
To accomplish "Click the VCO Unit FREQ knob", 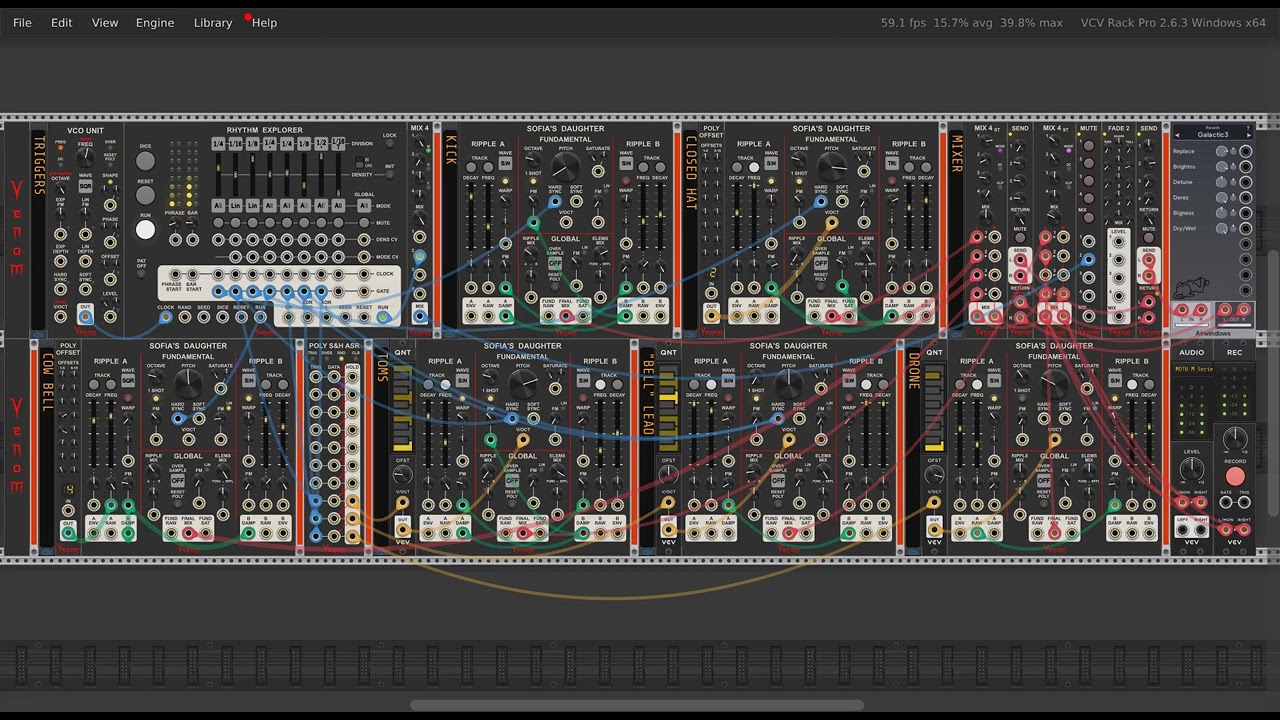I will [x=86, y=156].
